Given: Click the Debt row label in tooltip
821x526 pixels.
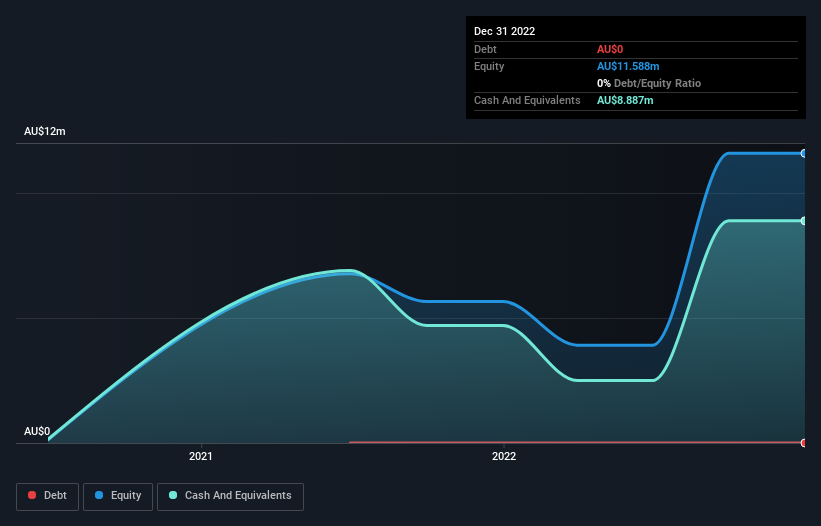Looking at the screenshot, I should [485, 49].
